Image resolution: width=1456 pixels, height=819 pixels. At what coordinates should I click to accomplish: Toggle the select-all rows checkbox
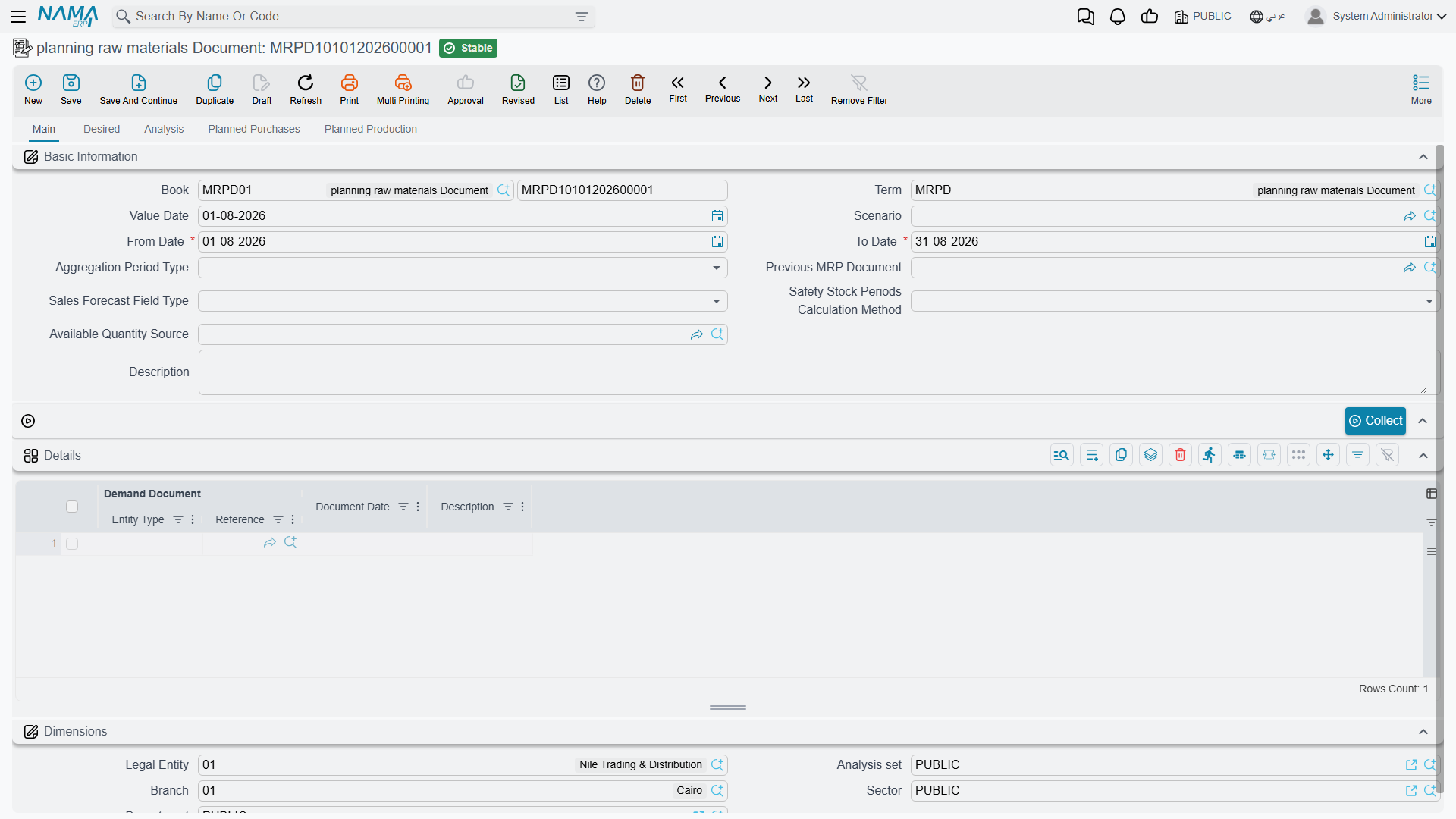click(72, 507)
